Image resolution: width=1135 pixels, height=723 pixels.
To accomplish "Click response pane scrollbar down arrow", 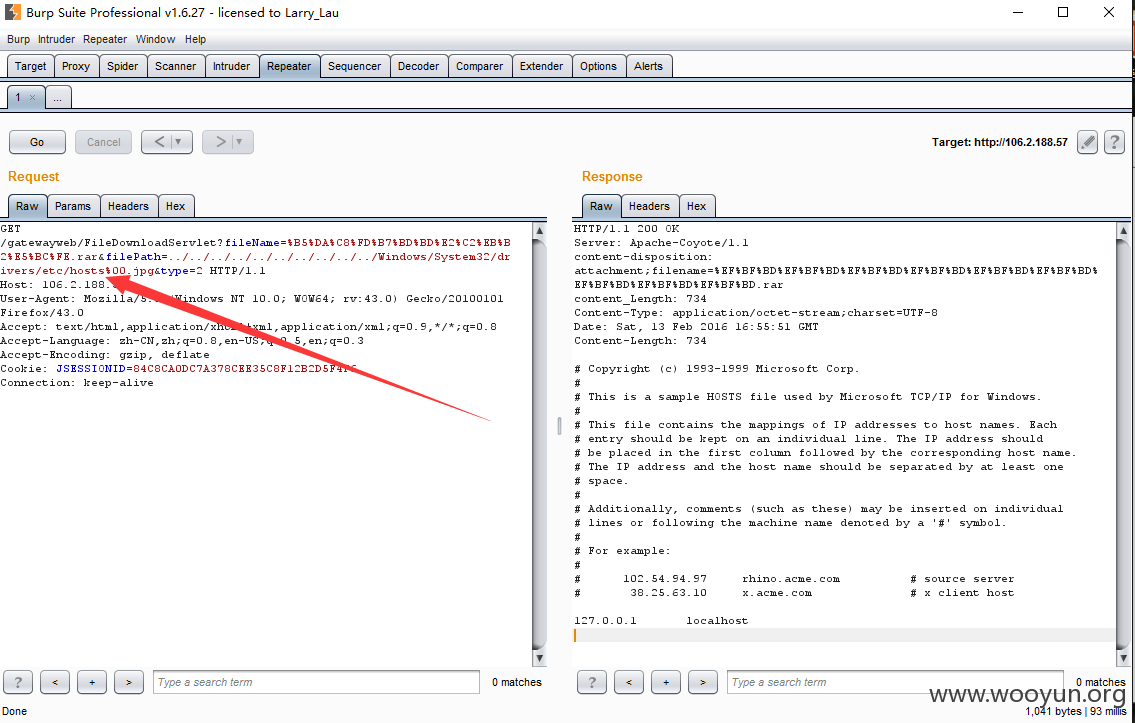I will 1123,658.
